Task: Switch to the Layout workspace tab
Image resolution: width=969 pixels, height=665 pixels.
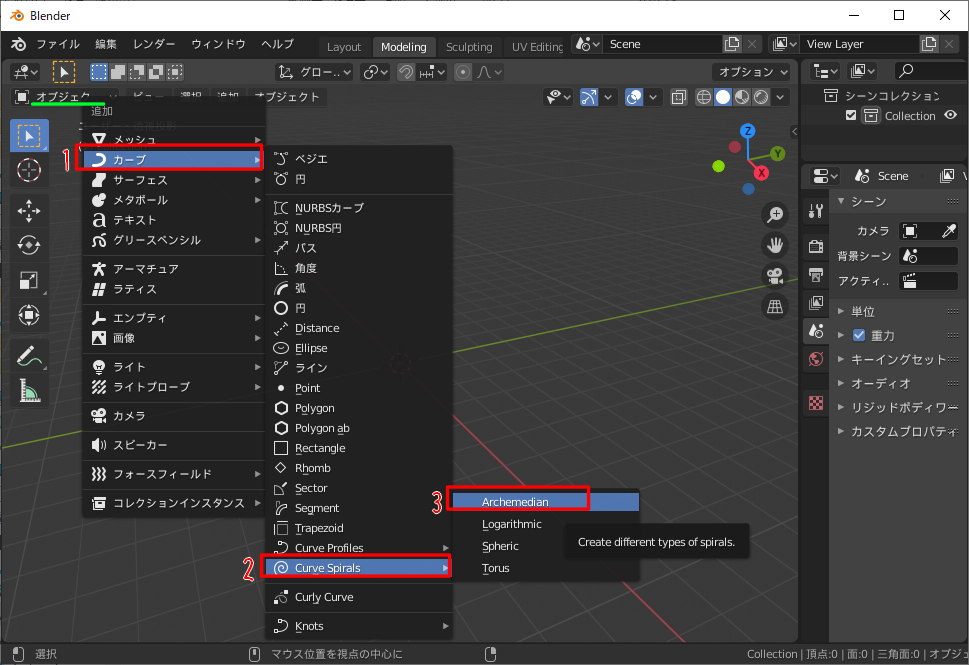Action: 344,47
